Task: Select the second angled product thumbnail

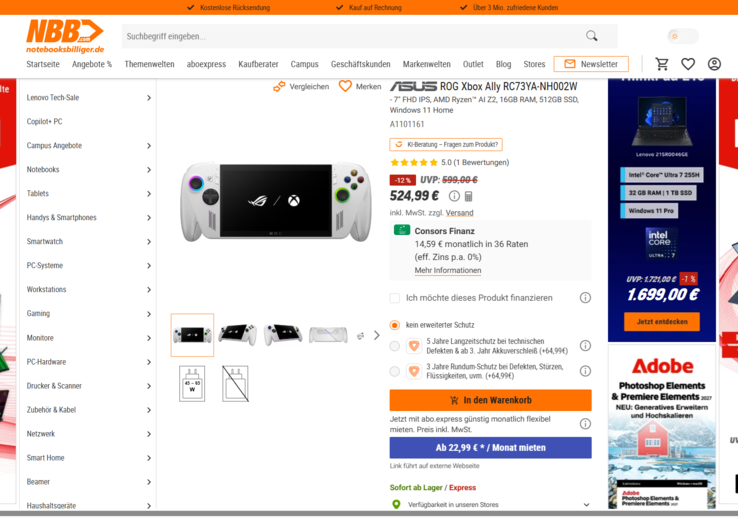Action: click(x=237, y=335)
